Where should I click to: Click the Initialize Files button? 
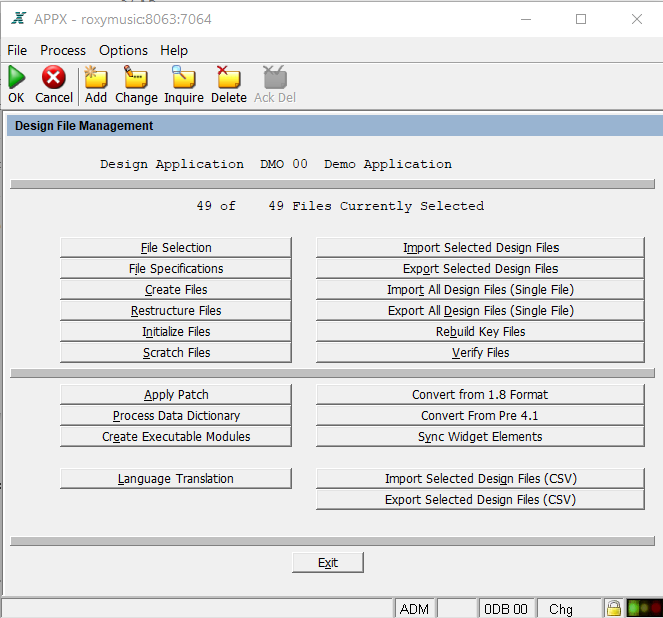click(x=176, y=331)
